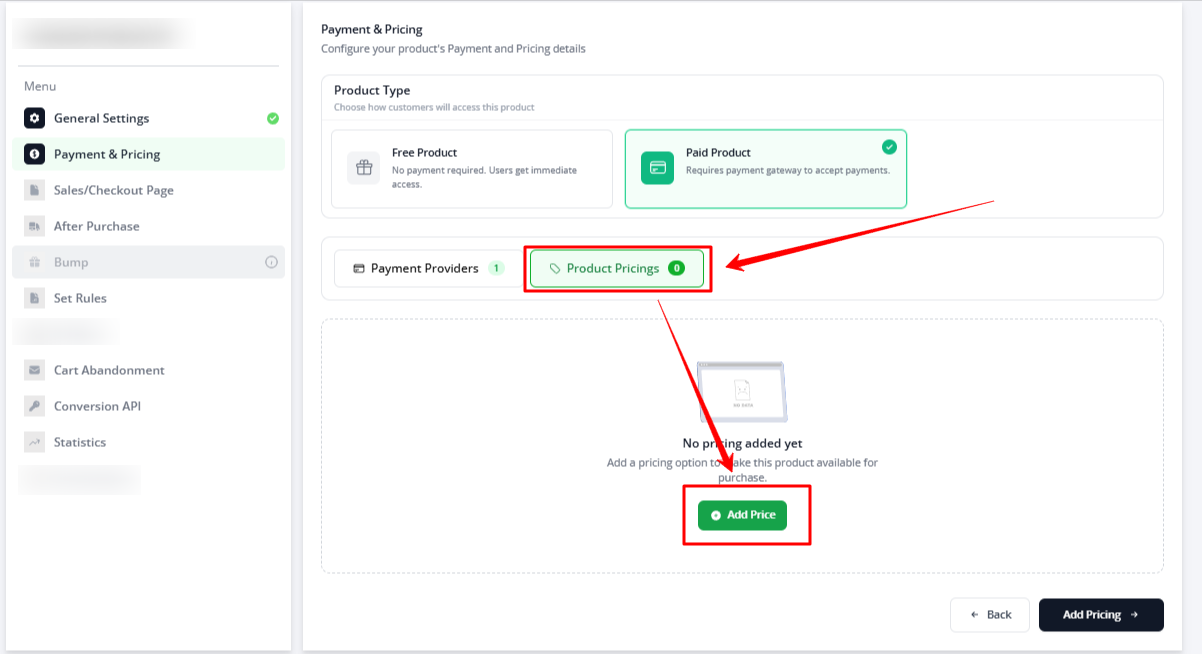
Task: Click the General Settings gear icon
Action: (35, 118)
